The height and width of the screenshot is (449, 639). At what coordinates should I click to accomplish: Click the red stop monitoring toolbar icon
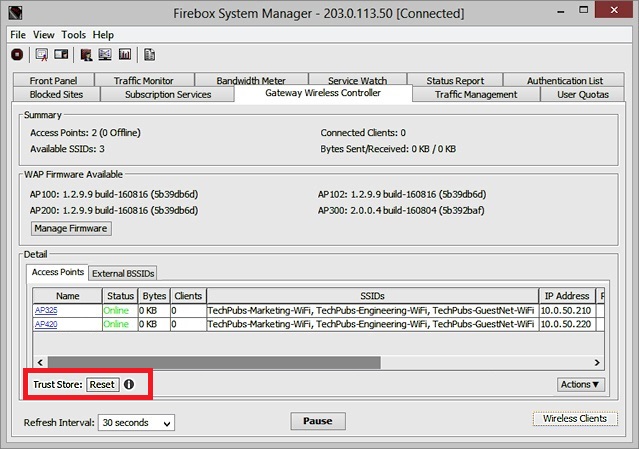[x=17, y=54]
